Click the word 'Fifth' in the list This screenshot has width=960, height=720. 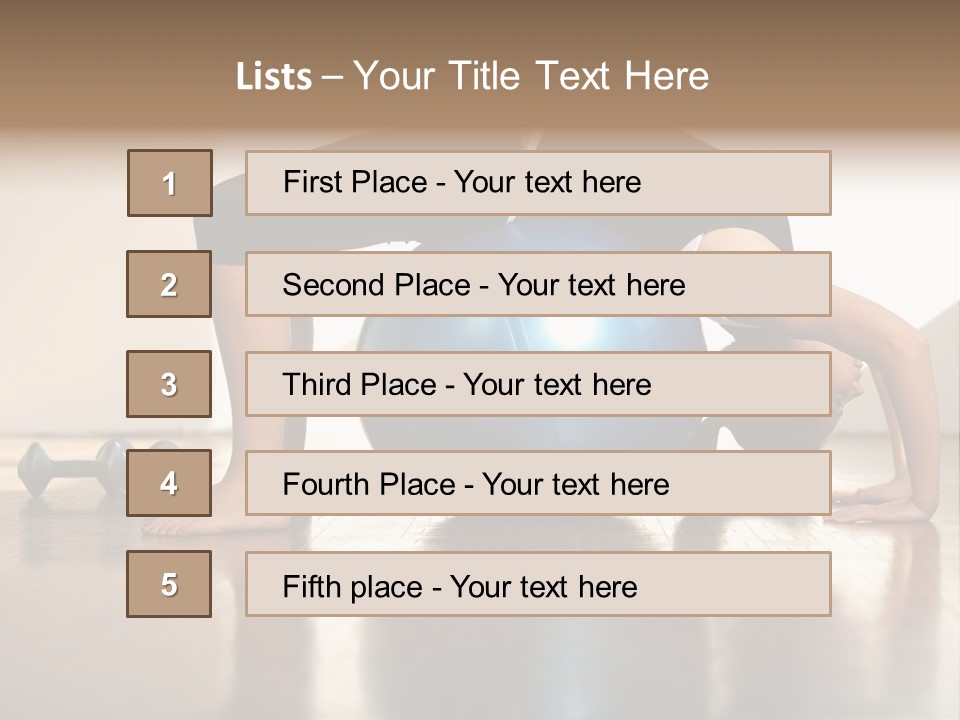(x=314, y=585)
